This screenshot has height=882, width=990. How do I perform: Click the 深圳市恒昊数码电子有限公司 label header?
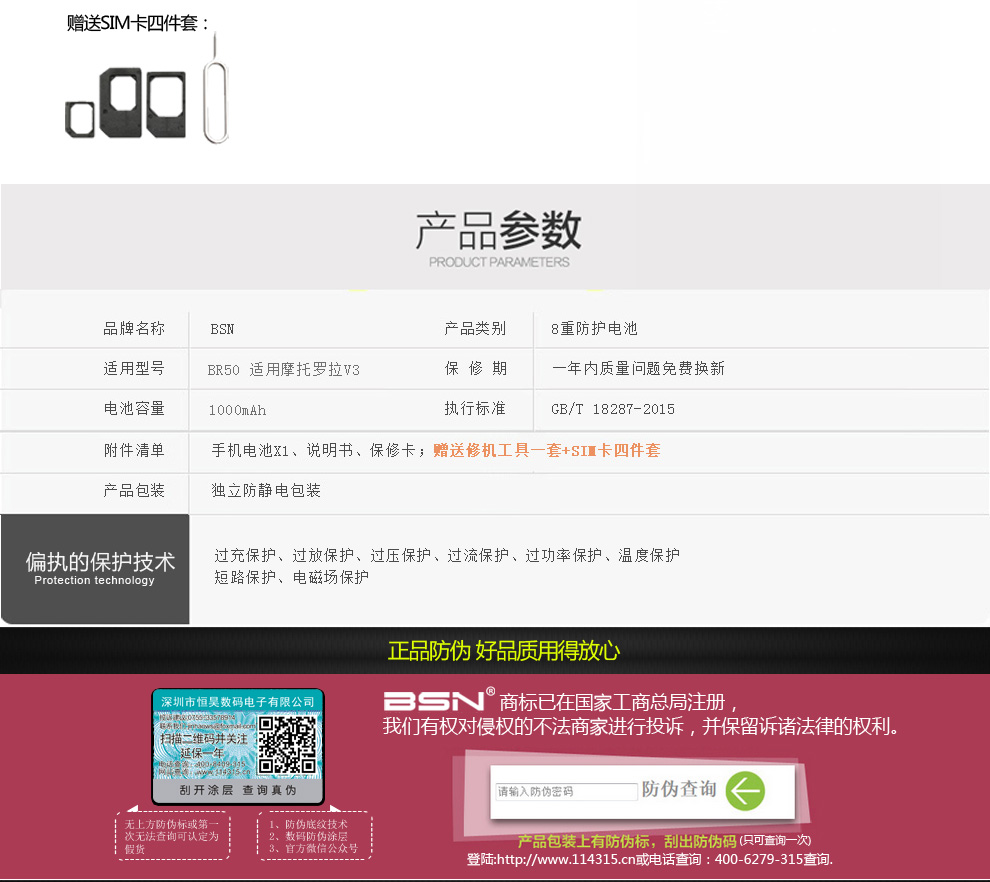click(238, 702)
